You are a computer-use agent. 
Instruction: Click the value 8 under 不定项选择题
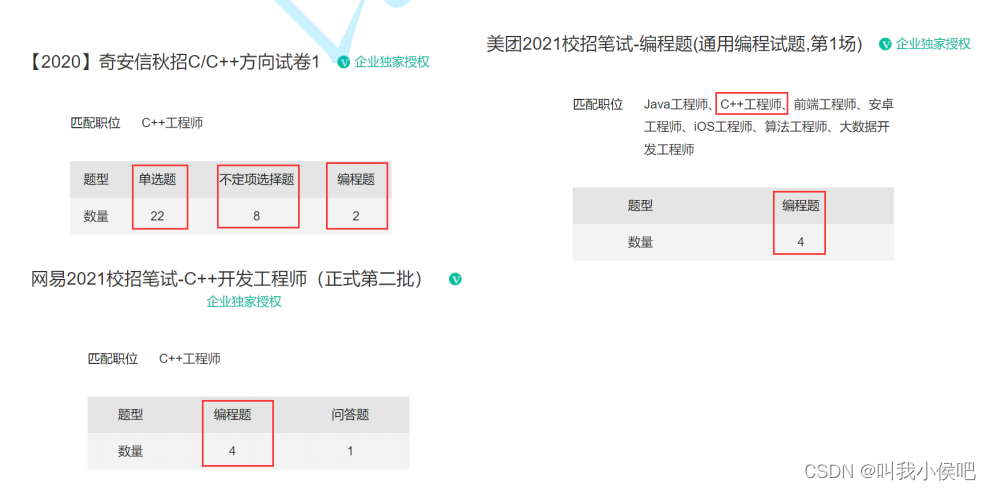click(x=257, y=216)
